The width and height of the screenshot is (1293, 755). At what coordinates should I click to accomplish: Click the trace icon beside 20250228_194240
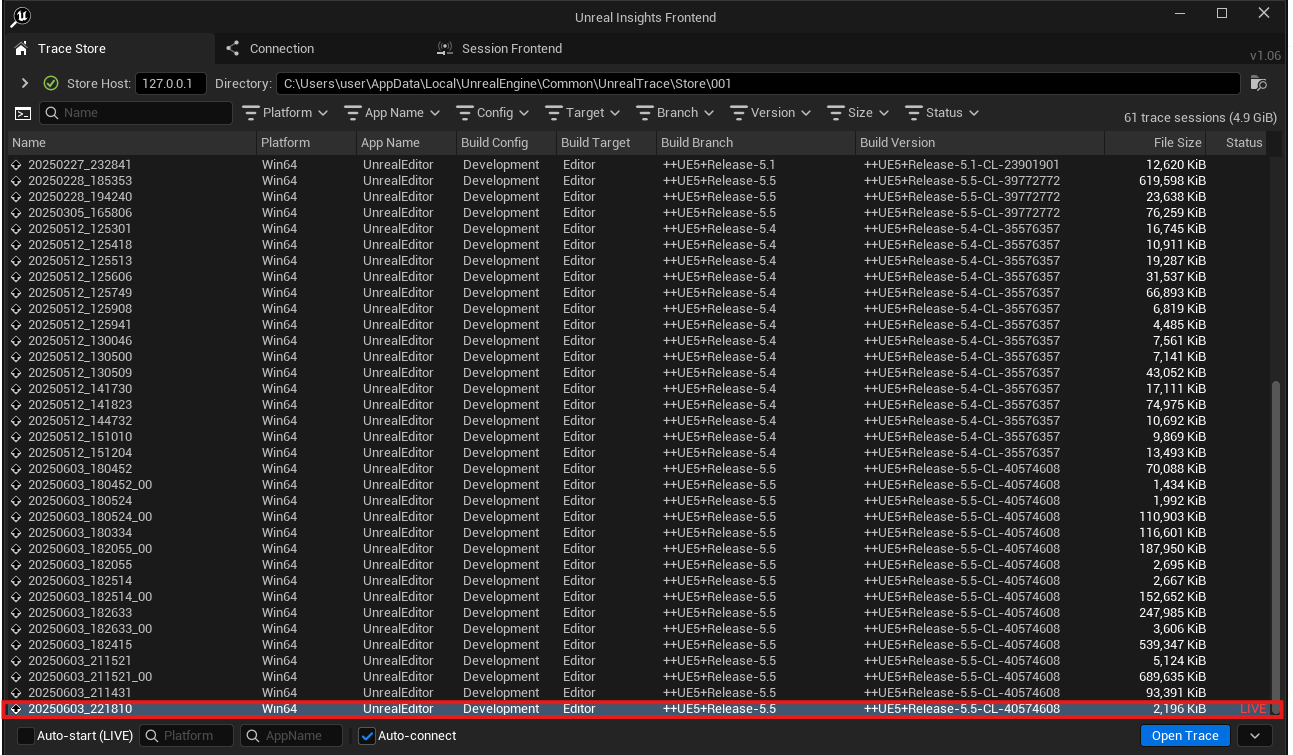point(16,197)
